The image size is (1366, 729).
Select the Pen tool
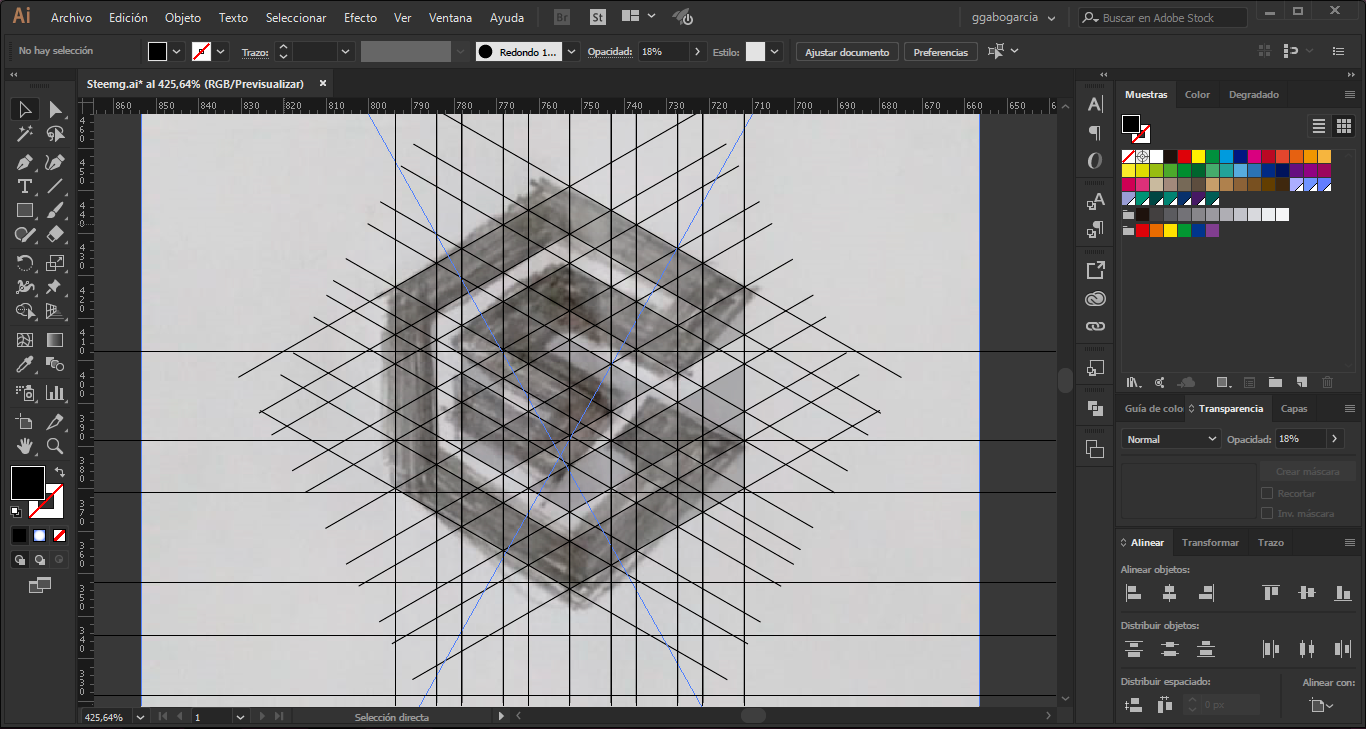tap(25, 162)
